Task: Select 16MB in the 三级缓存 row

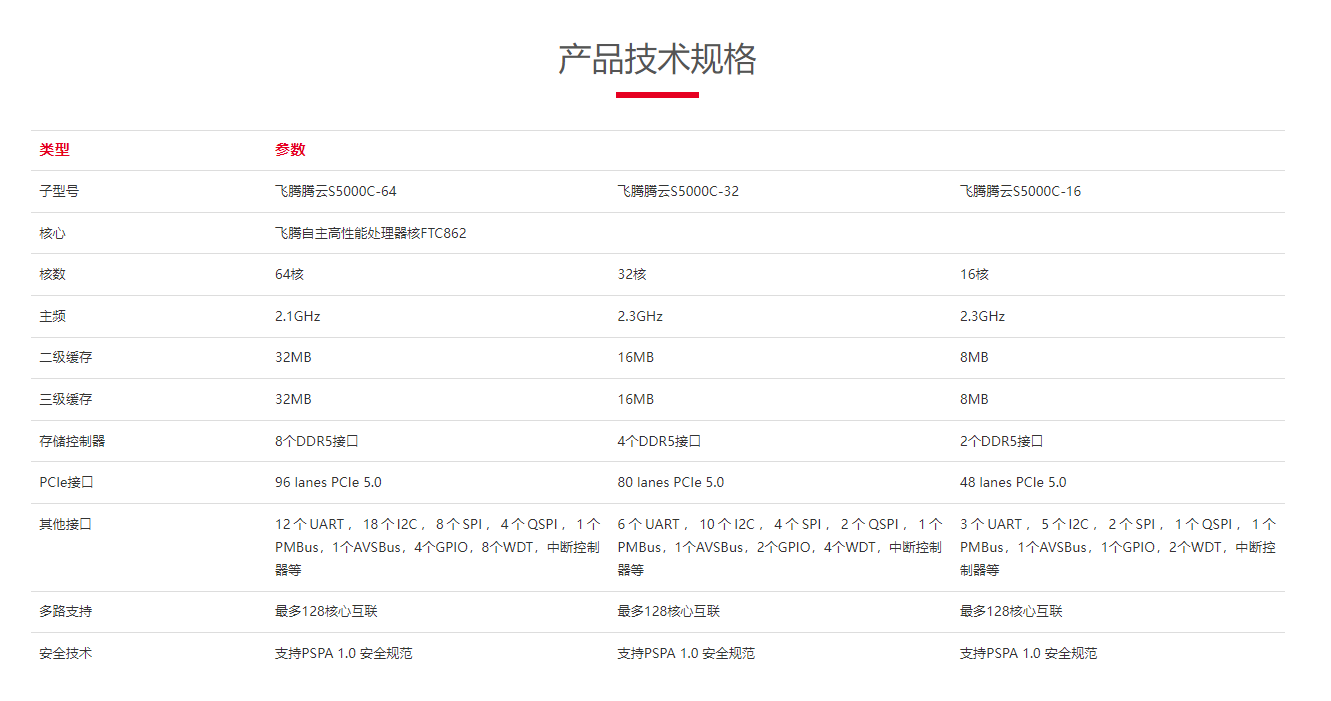Action: click(635, 399)
